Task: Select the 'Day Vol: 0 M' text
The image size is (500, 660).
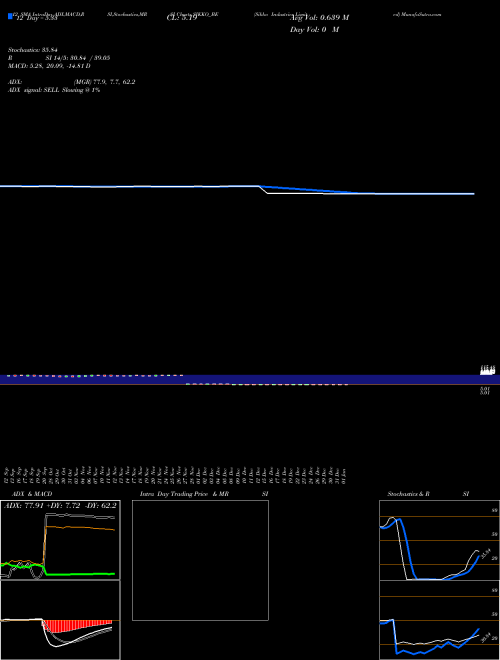Action: point(314,30)
